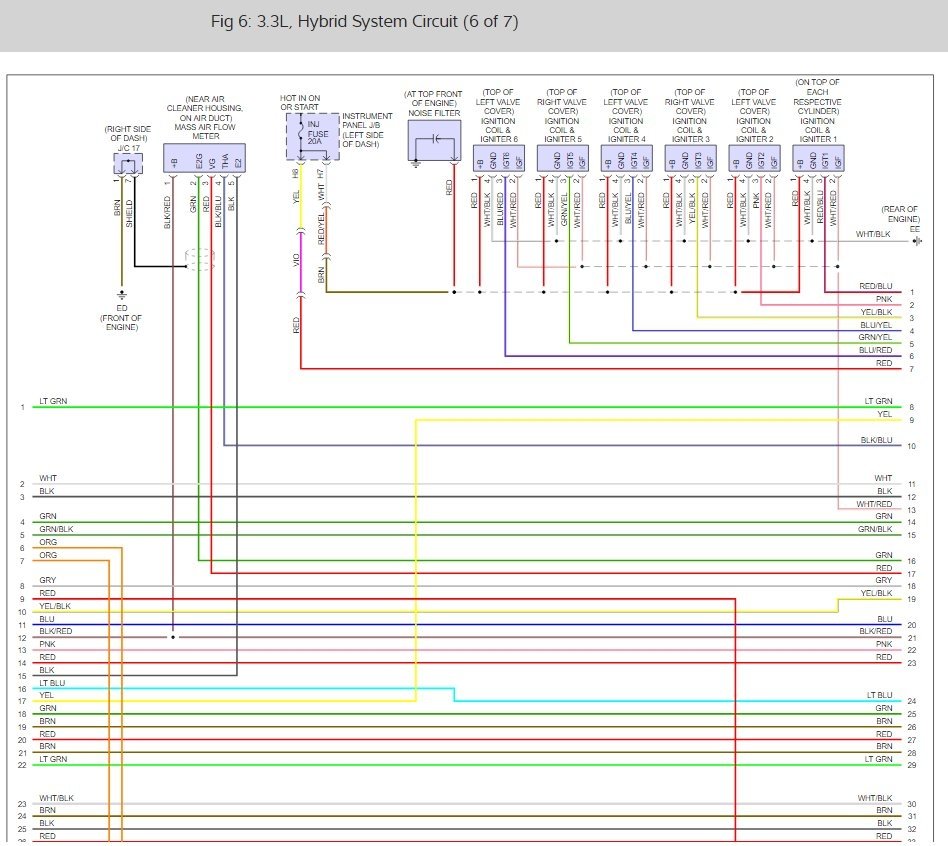Image resolution: width=948 pixels, height=846 pixels.
Task: Click the Ignition Coil & Igniter 6 connector
Action: [x=497, y=158]
